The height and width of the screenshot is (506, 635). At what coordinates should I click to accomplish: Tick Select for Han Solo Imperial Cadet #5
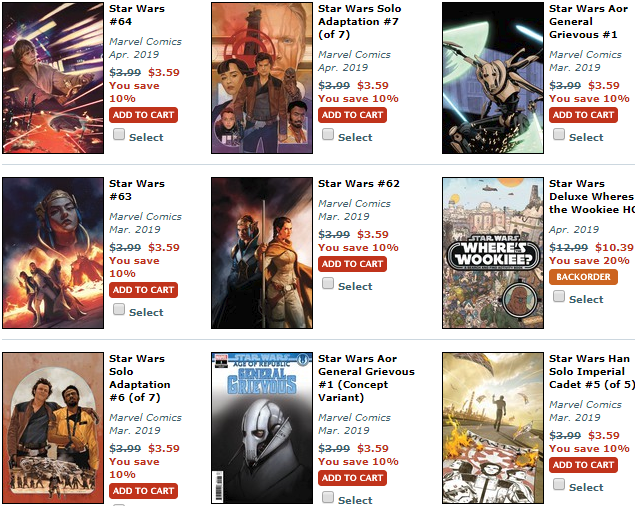click(x=559, y=484)
